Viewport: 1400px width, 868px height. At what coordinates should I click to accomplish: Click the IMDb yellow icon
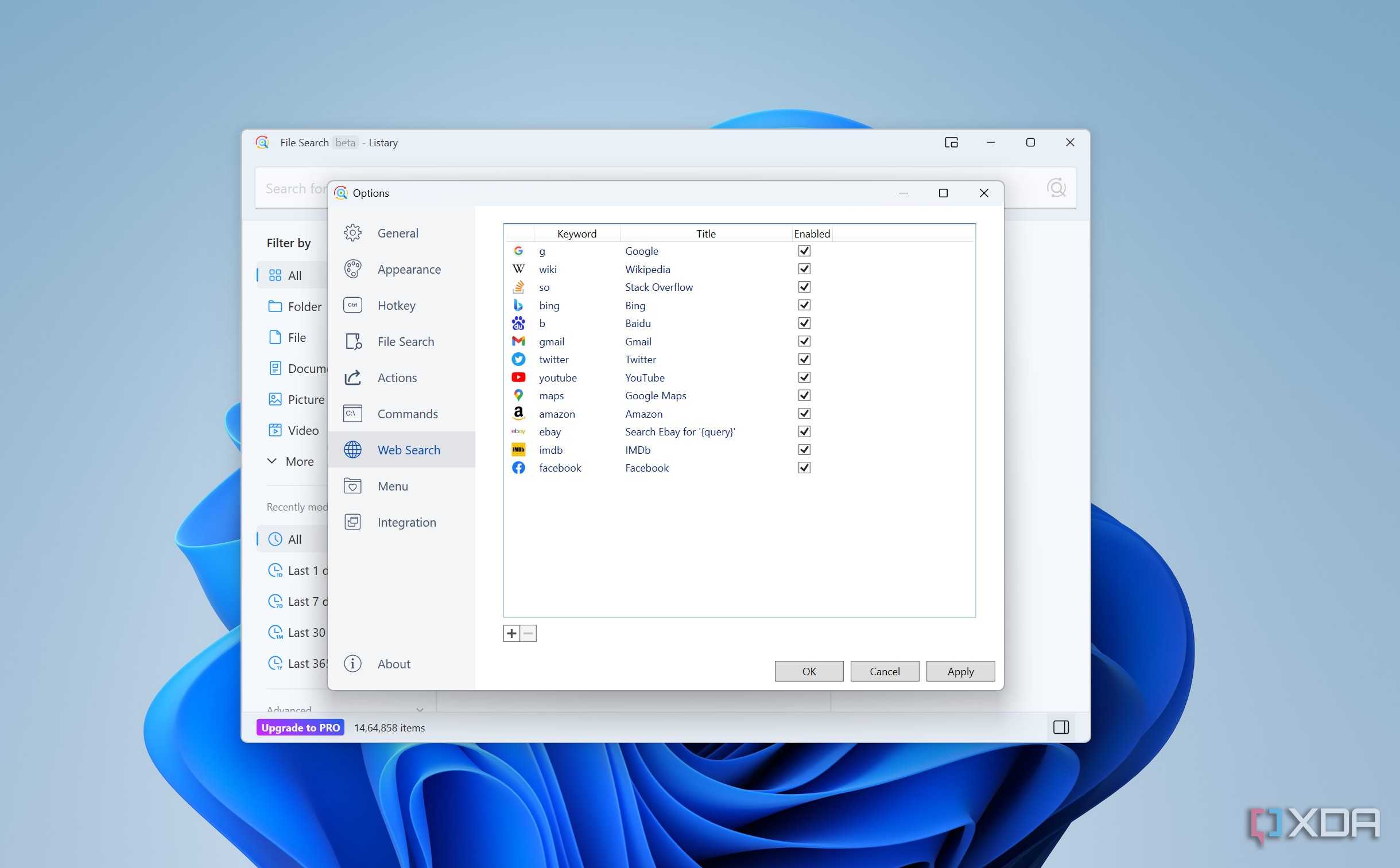[518, 450]
